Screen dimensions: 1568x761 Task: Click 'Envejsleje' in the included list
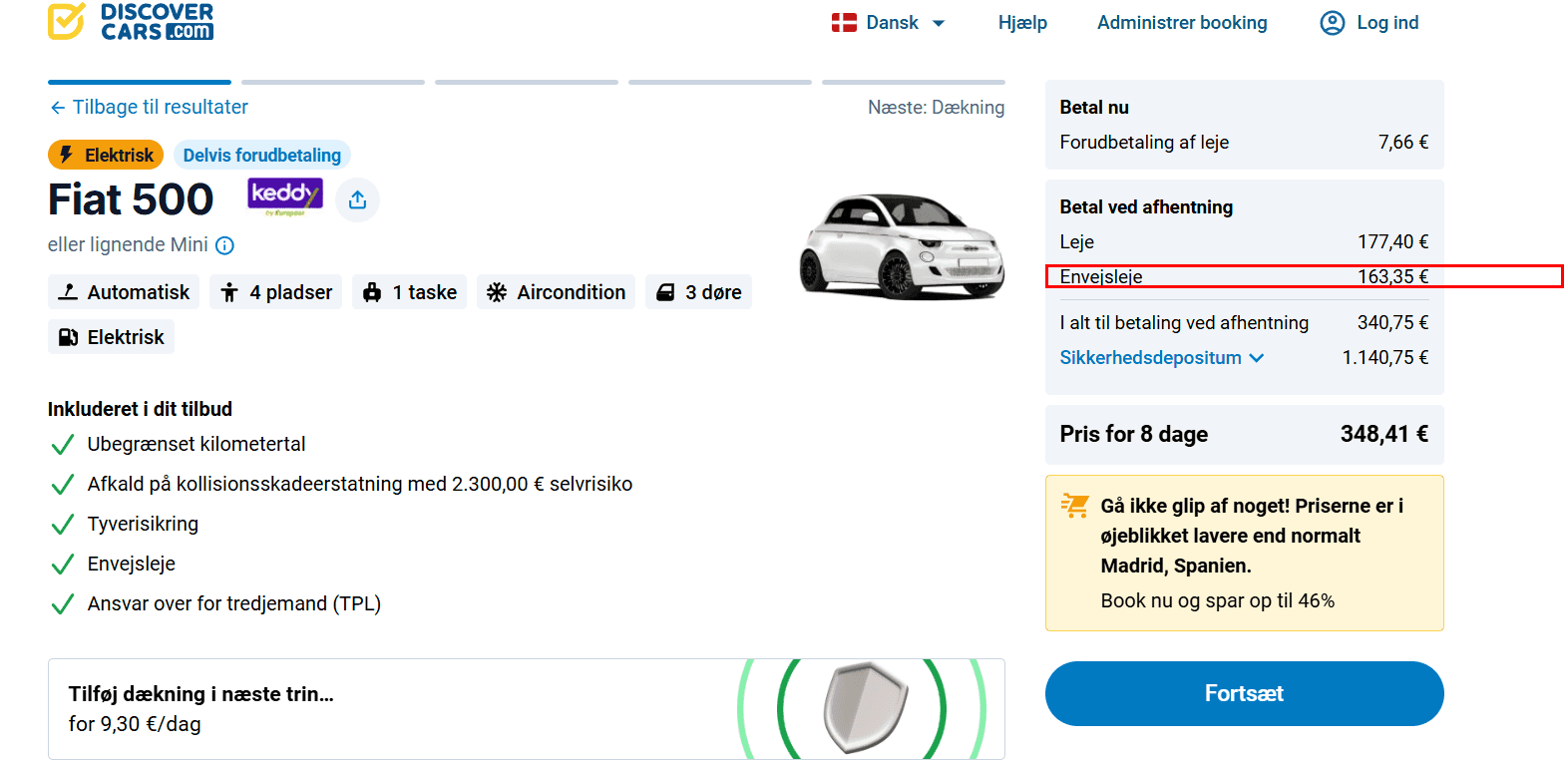point(132,564)
